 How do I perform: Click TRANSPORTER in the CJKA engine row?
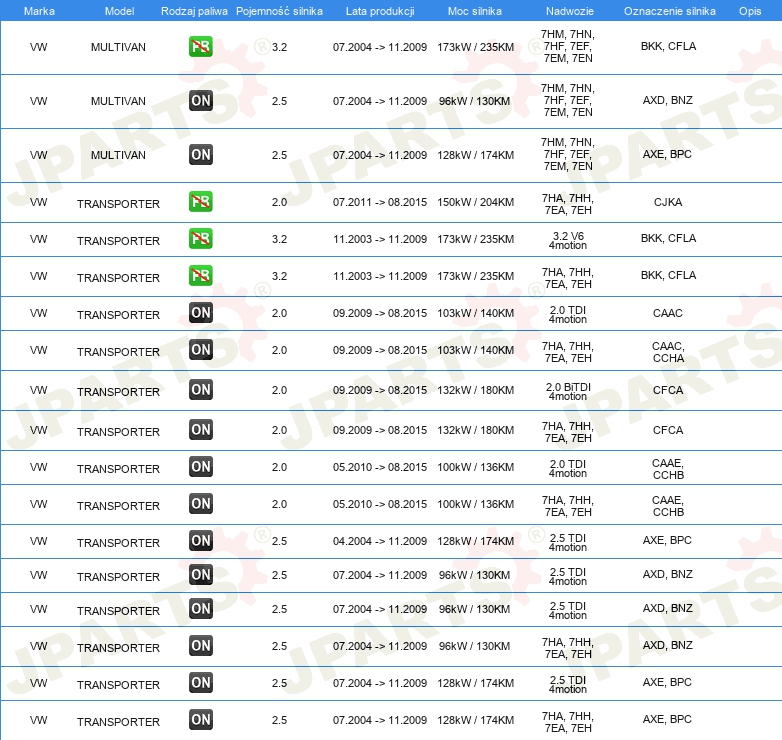point(118,204)
